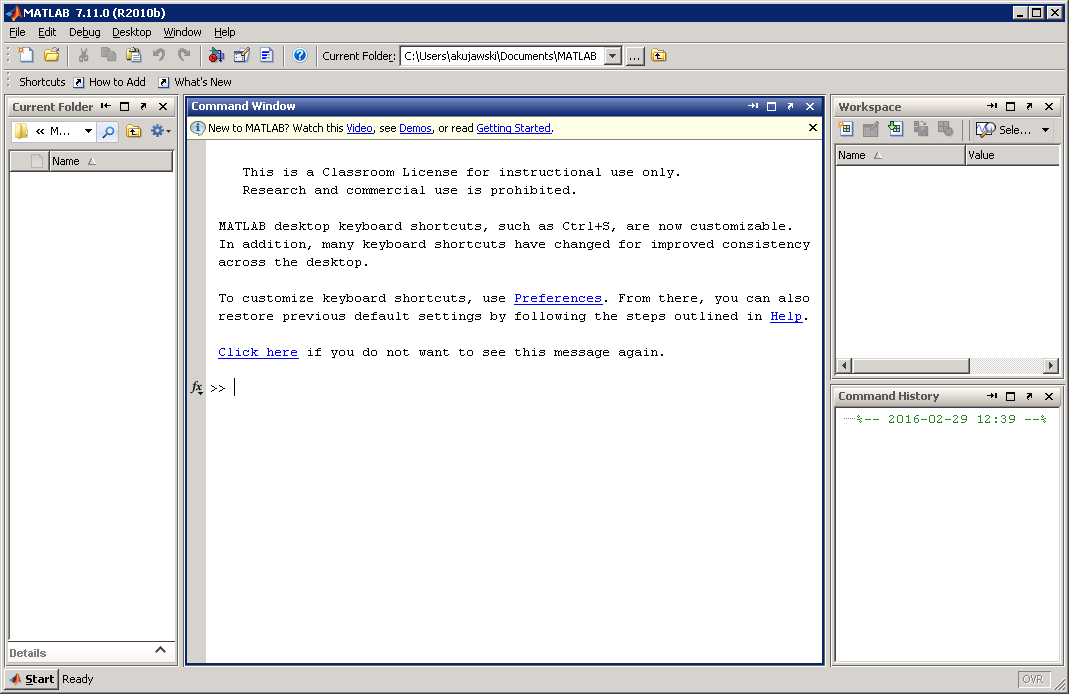This screenshot has height=694, width=1069.
Task: Click Open variable icon in Workspace
Action: 871,129
